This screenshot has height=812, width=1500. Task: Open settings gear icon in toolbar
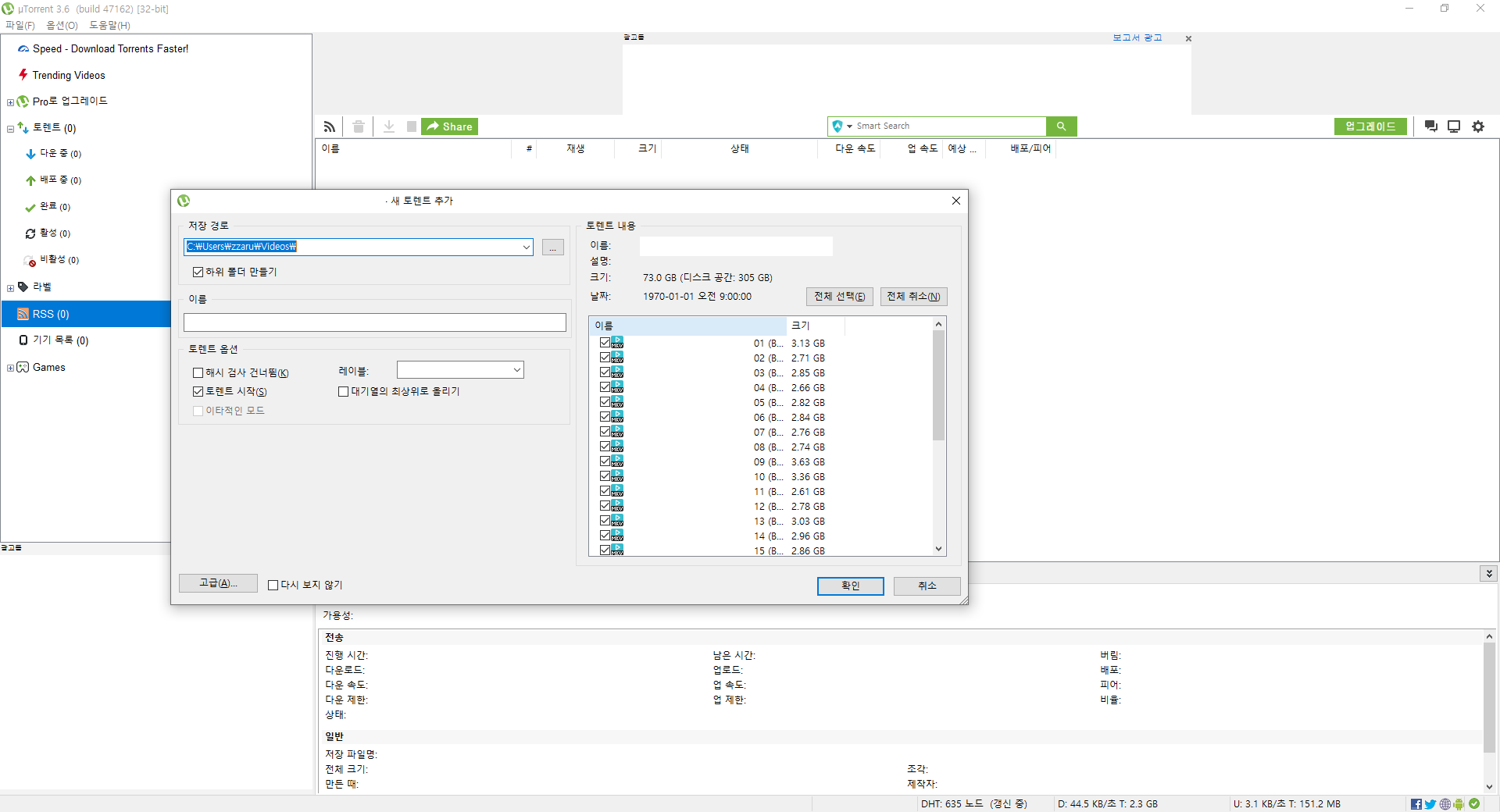(x=1478, y=126)
